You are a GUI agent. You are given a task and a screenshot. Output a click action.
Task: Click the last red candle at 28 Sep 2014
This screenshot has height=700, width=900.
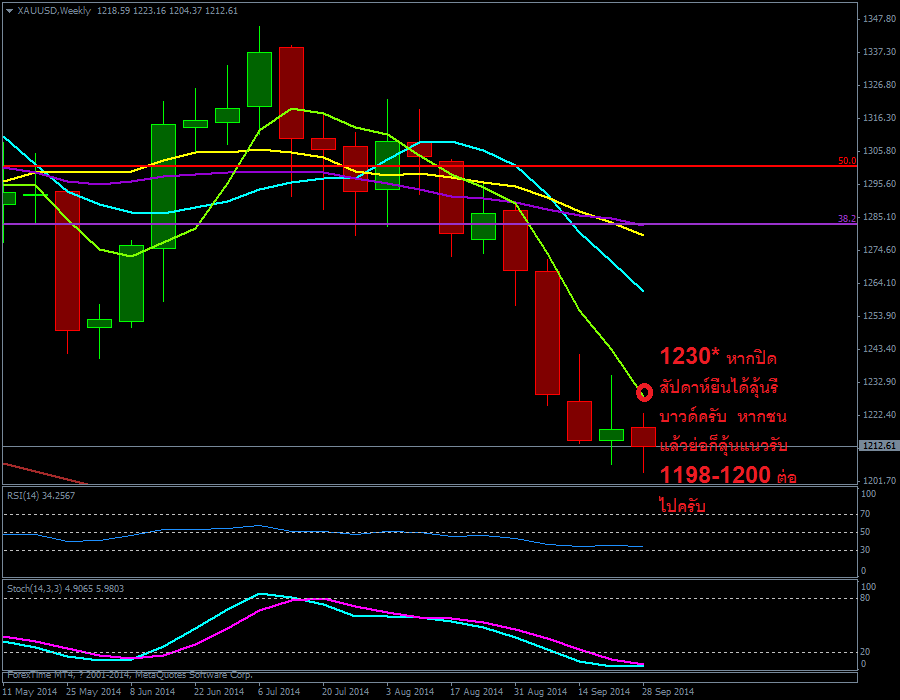point(643,437)
